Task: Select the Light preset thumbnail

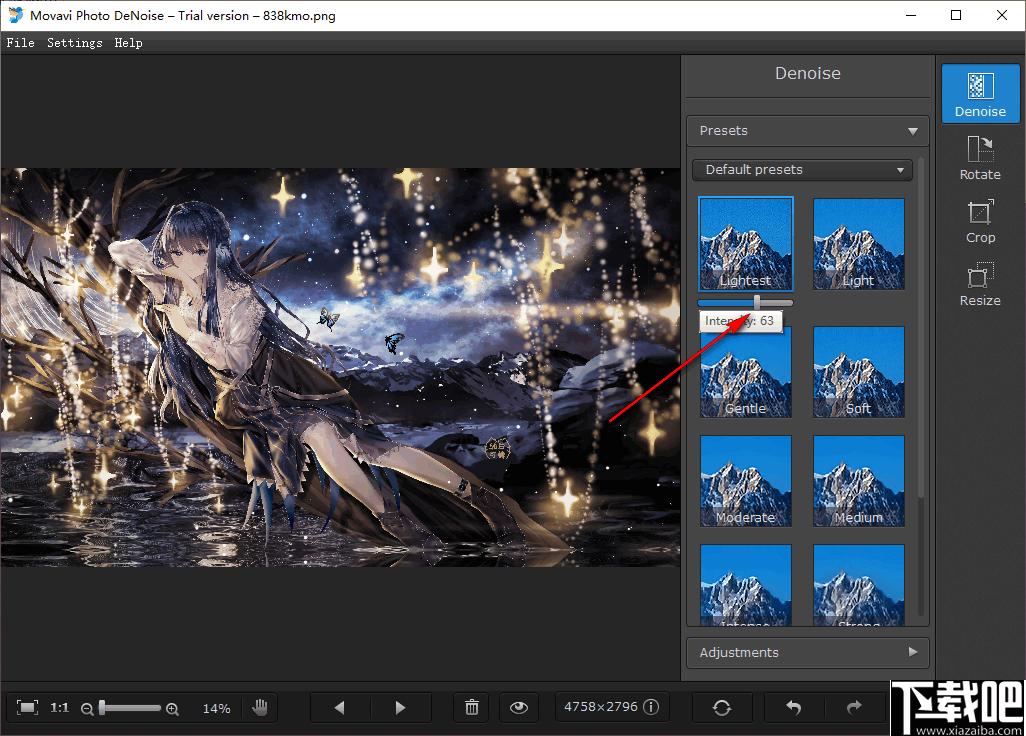Action: coord(858,243)
